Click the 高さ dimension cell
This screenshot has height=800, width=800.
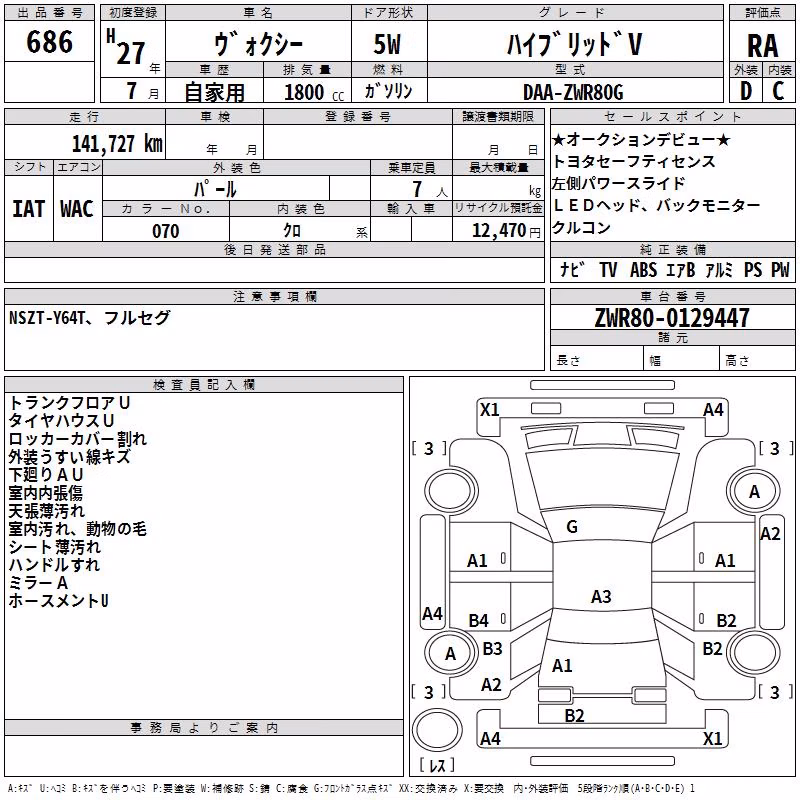(757, 360)
